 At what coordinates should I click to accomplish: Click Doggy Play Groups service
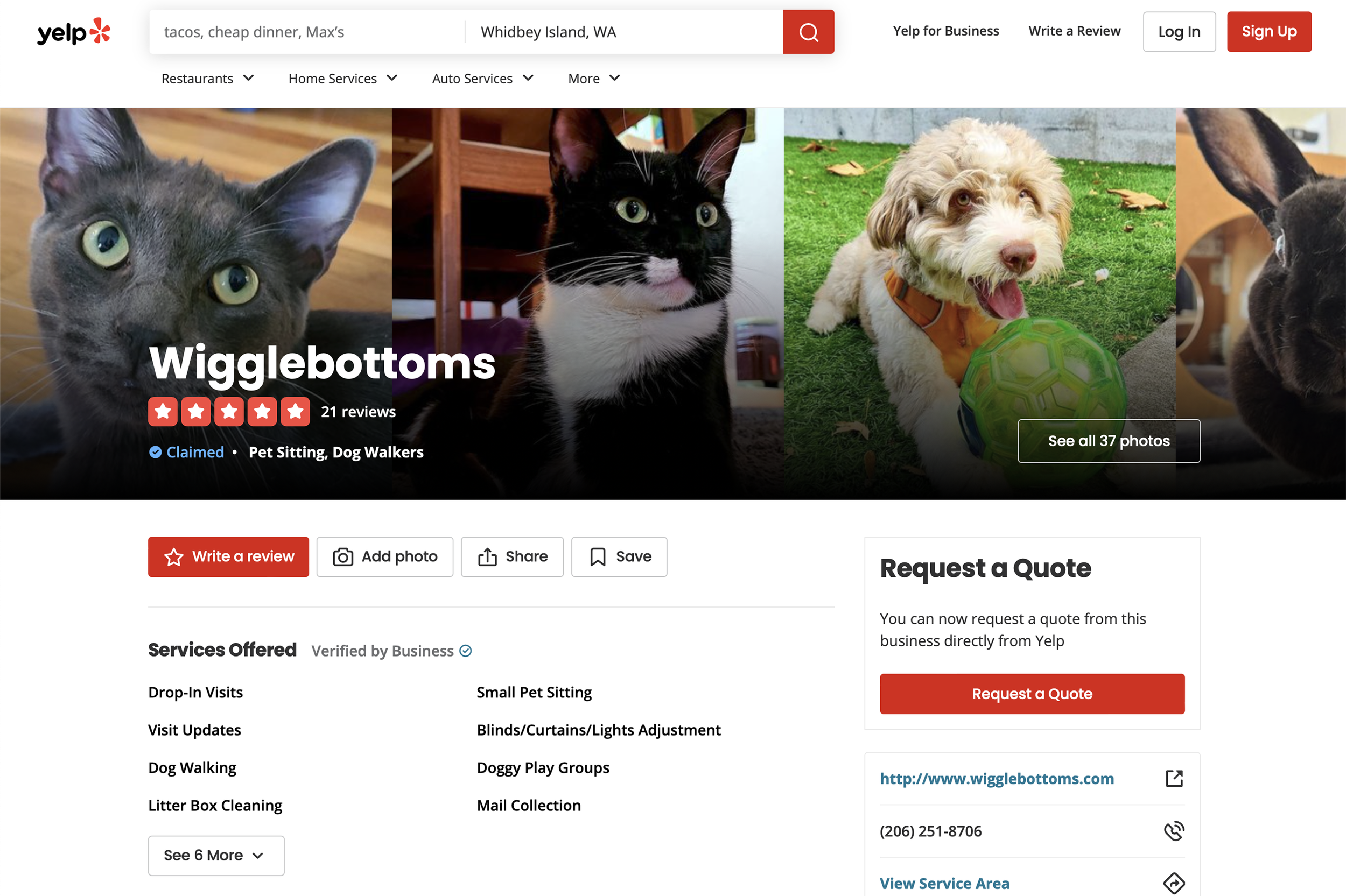[x=543, y=767]
